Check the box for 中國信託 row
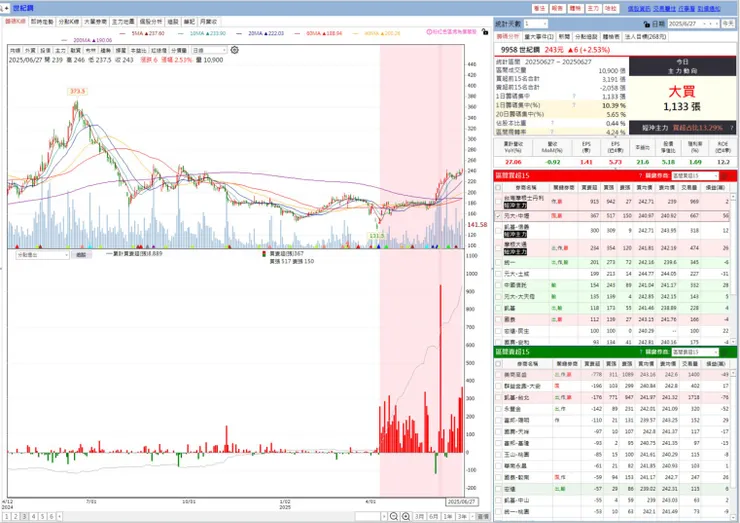740x523 pixels. pyautogui.click(x=498, y=285)
